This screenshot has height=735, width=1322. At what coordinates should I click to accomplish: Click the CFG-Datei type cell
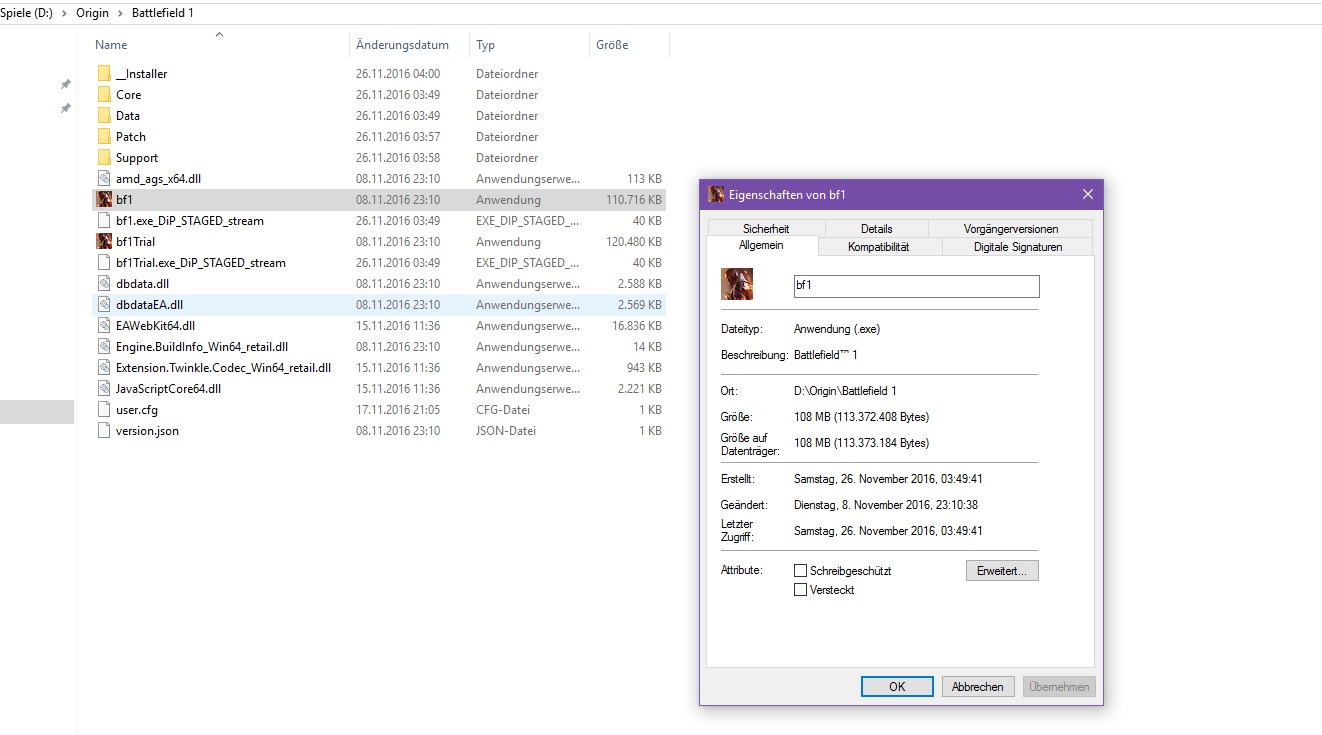click(x=503, y=410)
